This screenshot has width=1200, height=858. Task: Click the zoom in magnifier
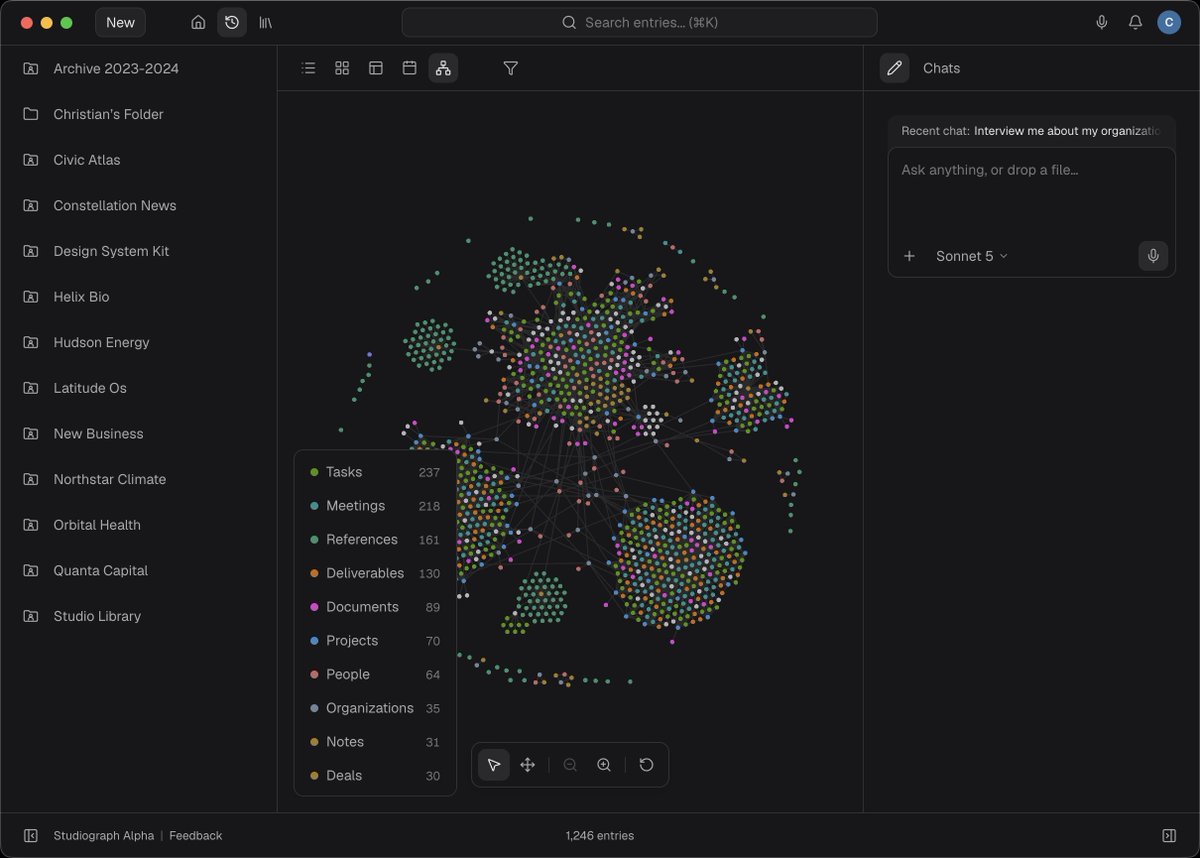604,765
